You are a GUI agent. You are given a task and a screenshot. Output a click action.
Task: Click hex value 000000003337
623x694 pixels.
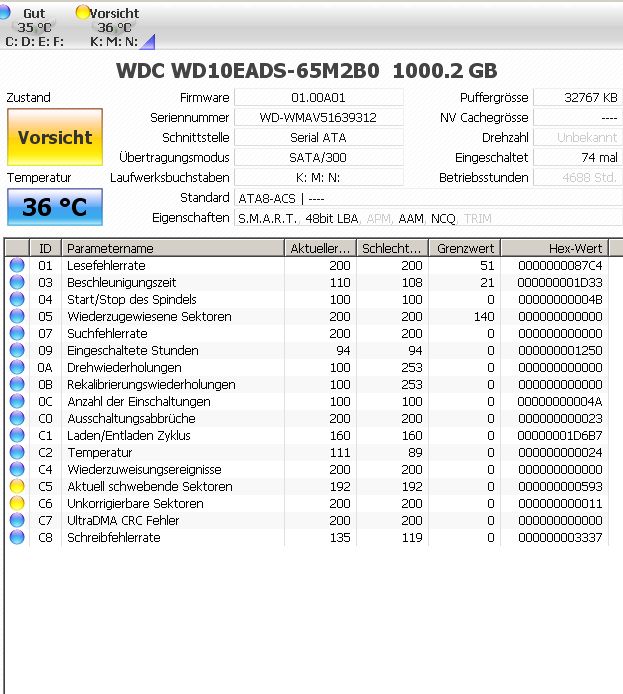coord(560,537)
